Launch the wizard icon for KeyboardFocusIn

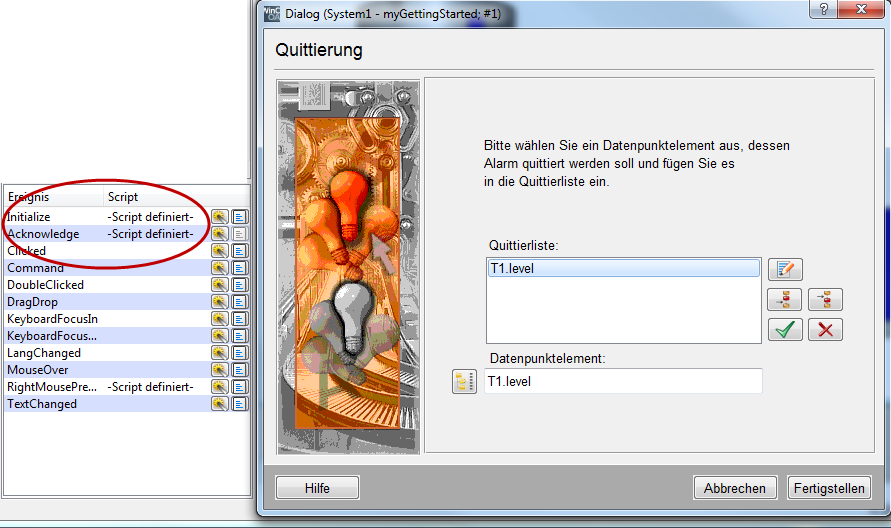pos(219,319)
